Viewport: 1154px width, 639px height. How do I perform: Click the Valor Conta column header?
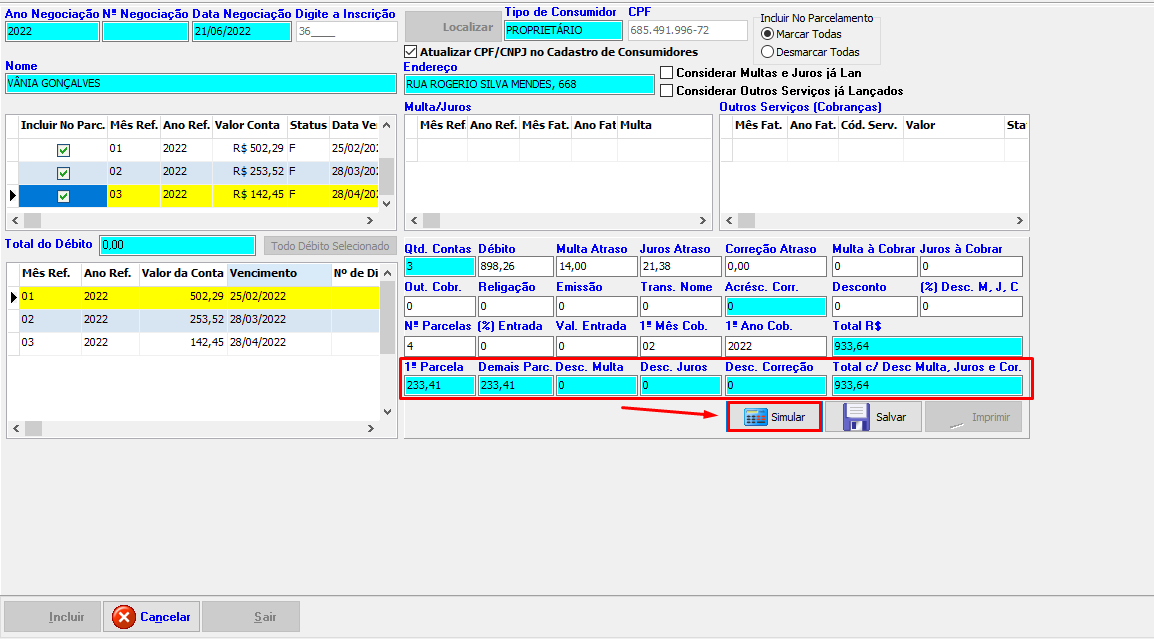(x=247, y=125)
